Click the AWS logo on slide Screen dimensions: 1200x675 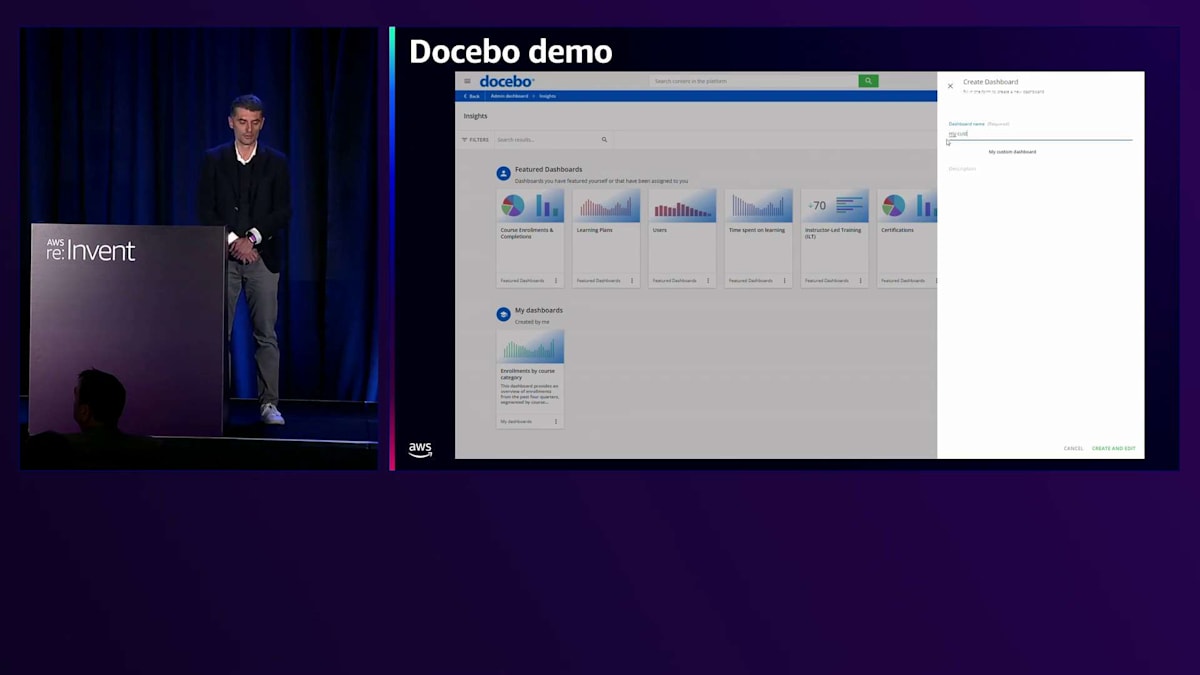point(420,450)
